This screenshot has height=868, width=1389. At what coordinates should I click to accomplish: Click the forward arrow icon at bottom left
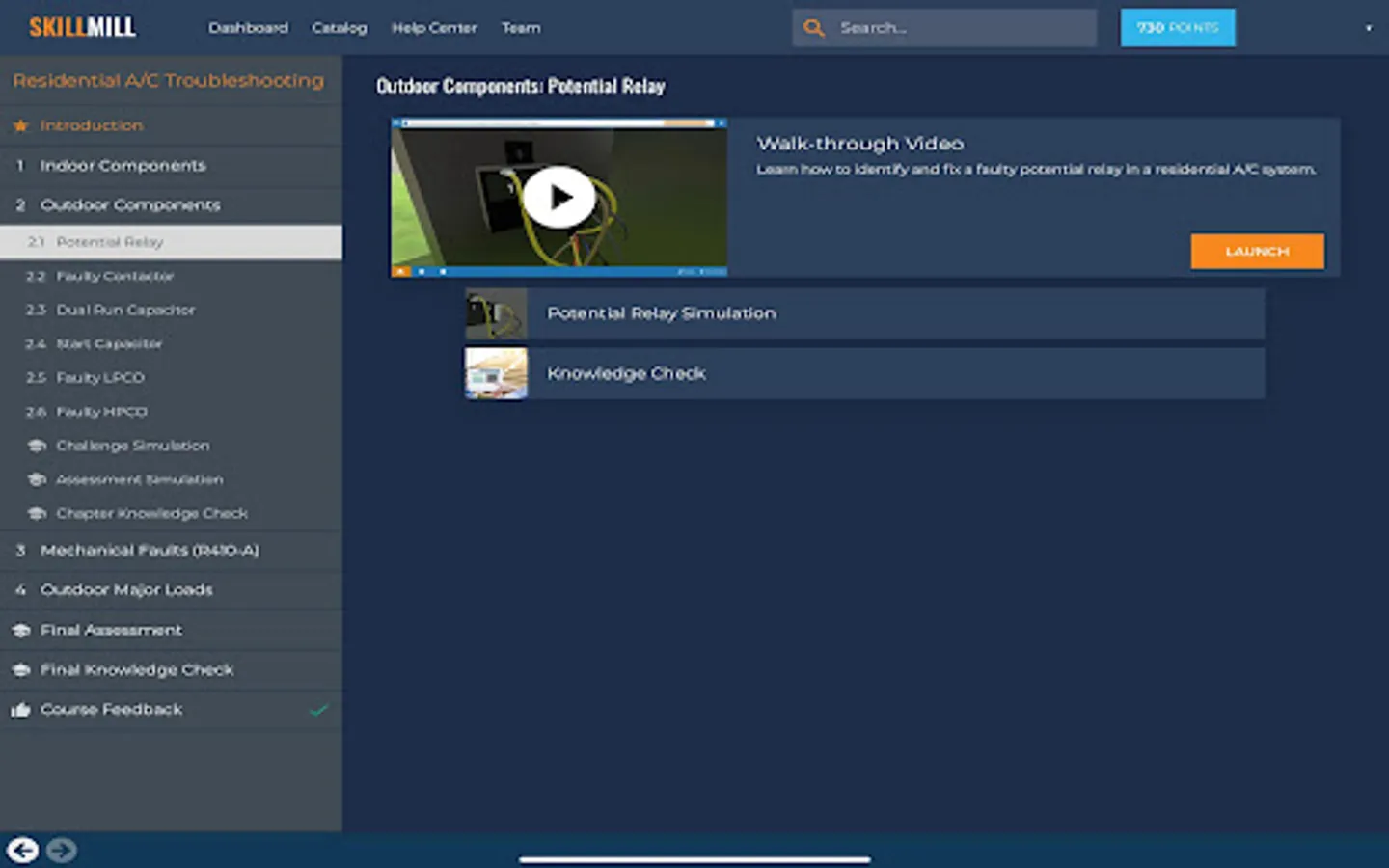click(x=62, y=850)
